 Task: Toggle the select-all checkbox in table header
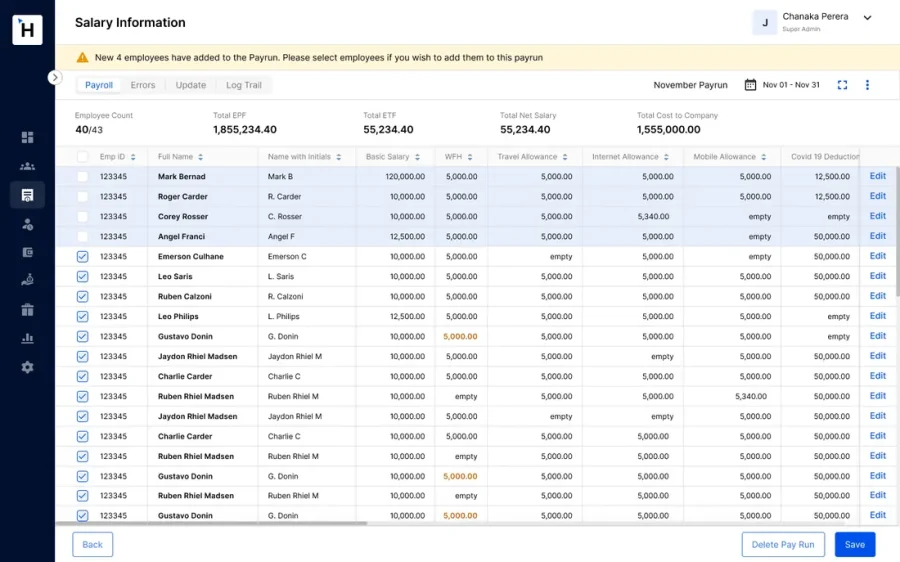[83, 157]
